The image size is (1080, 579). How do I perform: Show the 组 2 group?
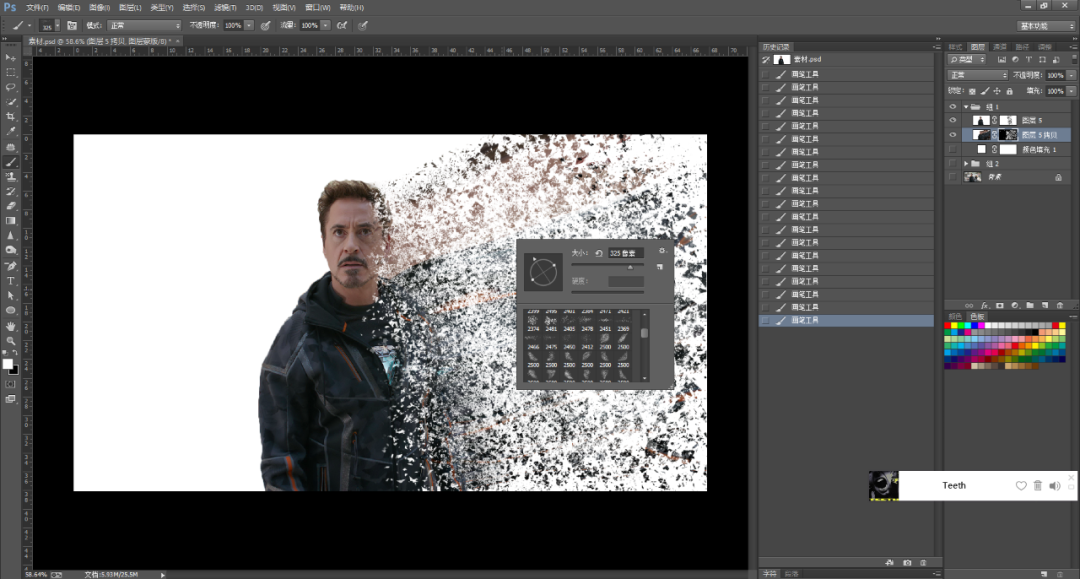click(x=953, y=164)
